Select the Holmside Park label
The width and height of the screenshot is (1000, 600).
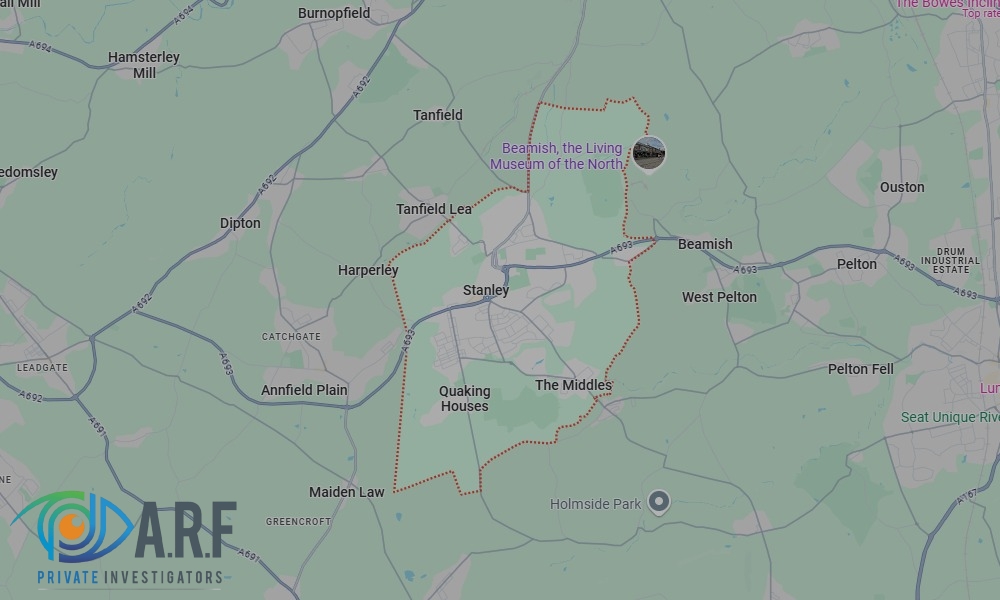pos(595,504)
